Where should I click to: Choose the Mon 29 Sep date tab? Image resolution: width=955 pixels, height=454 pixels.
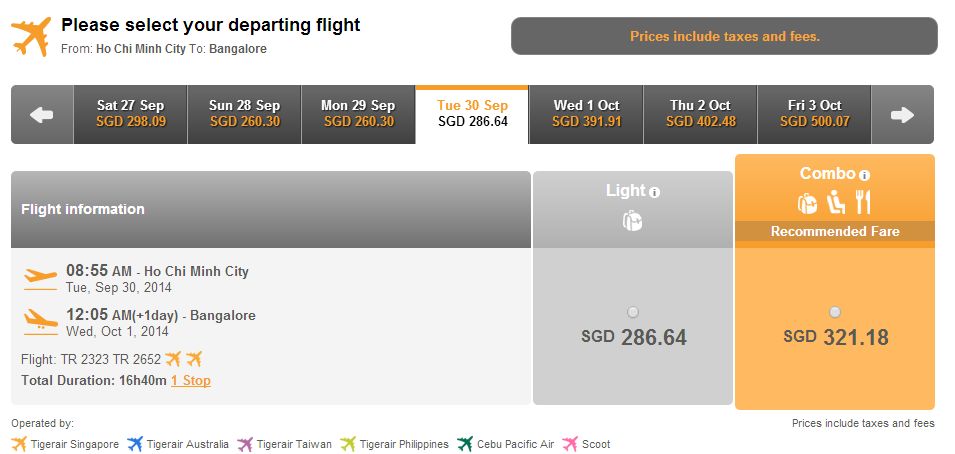point(358,115)
